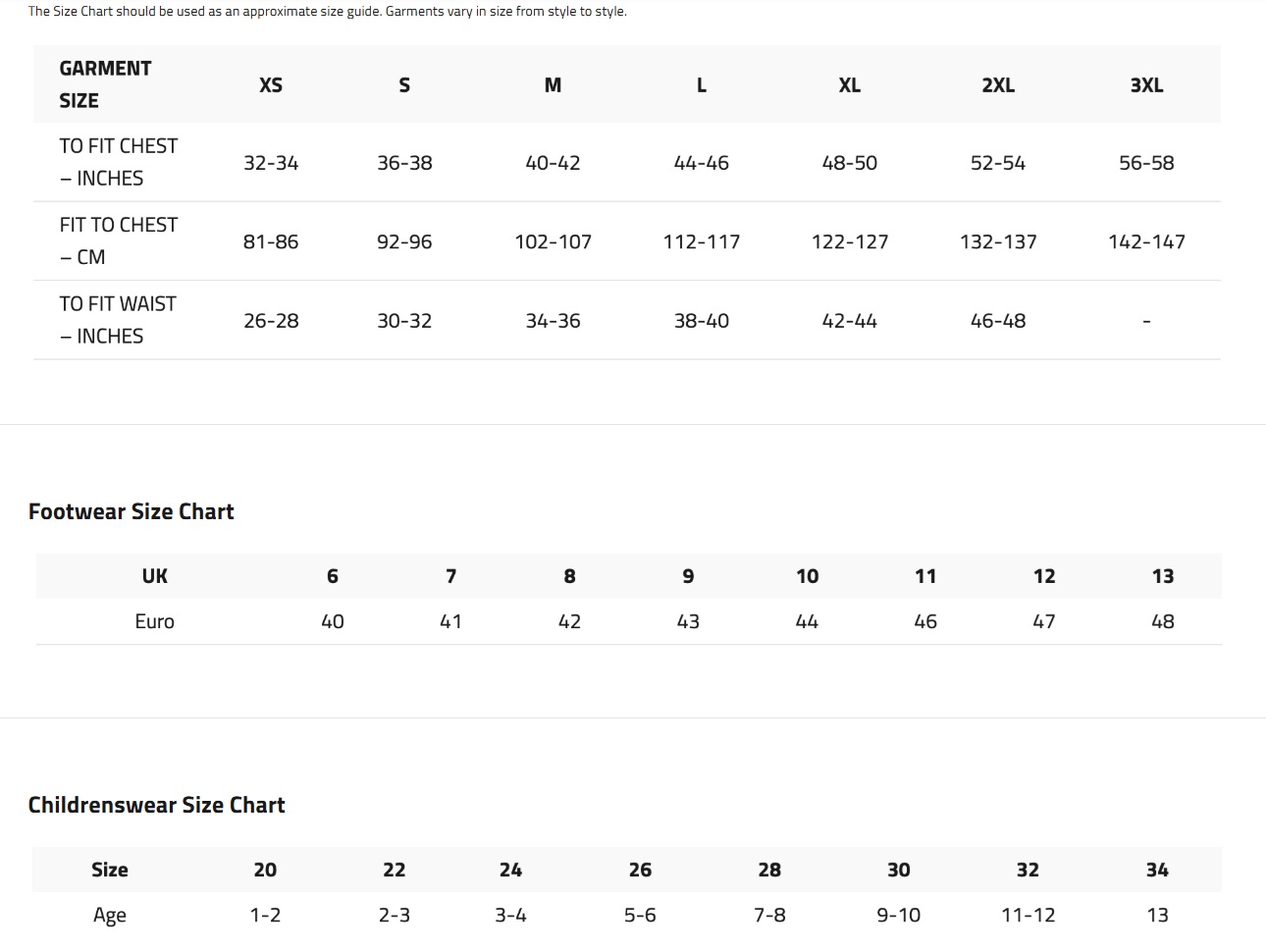Click waist value 42-44 for size XL
This screenshot has height=952, width=1266.
point(849,321)
